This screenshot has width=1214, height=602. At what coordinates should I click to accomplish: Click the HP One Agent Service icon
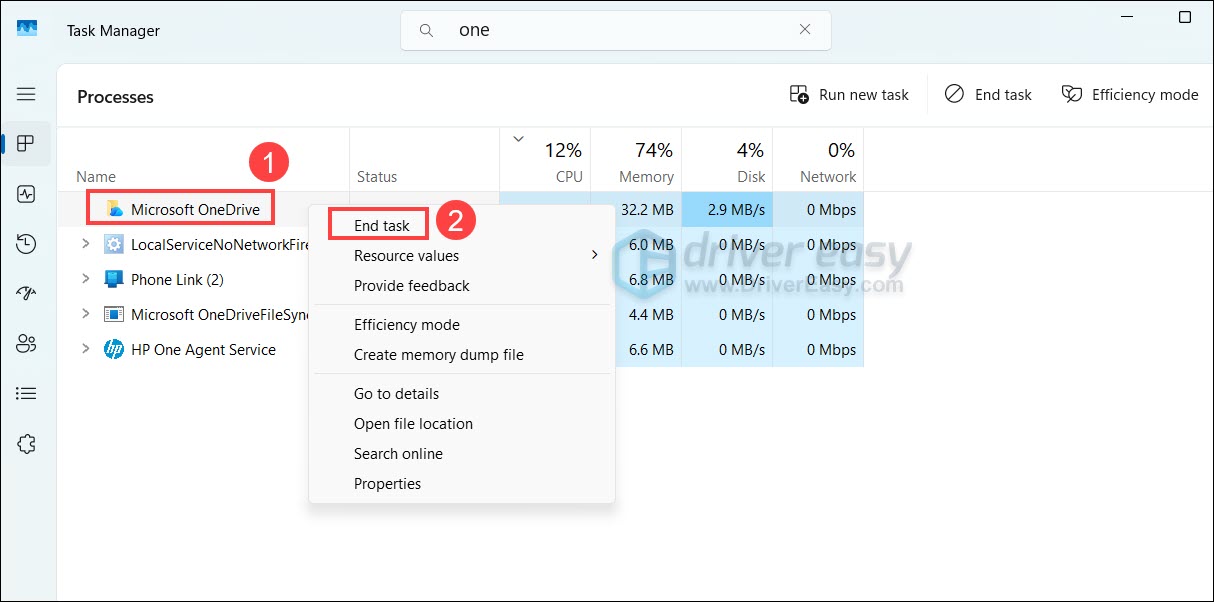point(114,350)
